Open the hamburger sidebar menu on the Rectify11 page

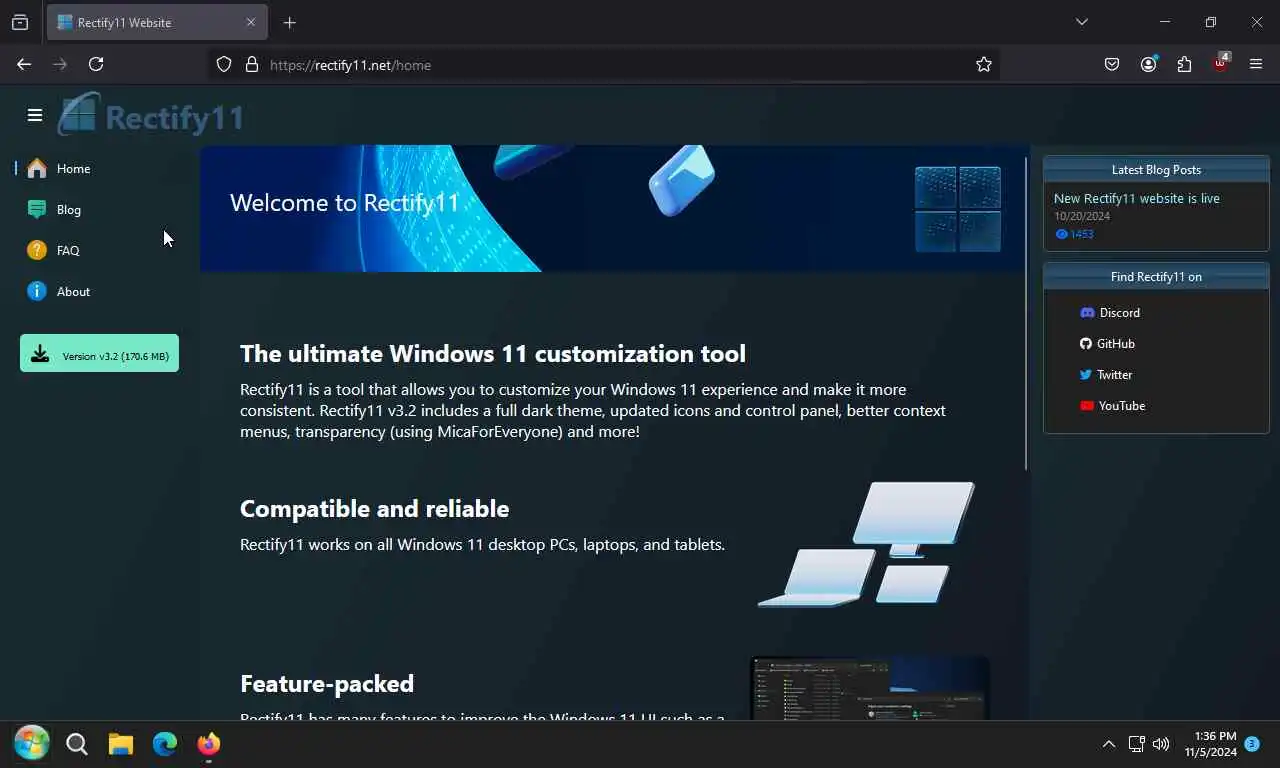point(35,115)
